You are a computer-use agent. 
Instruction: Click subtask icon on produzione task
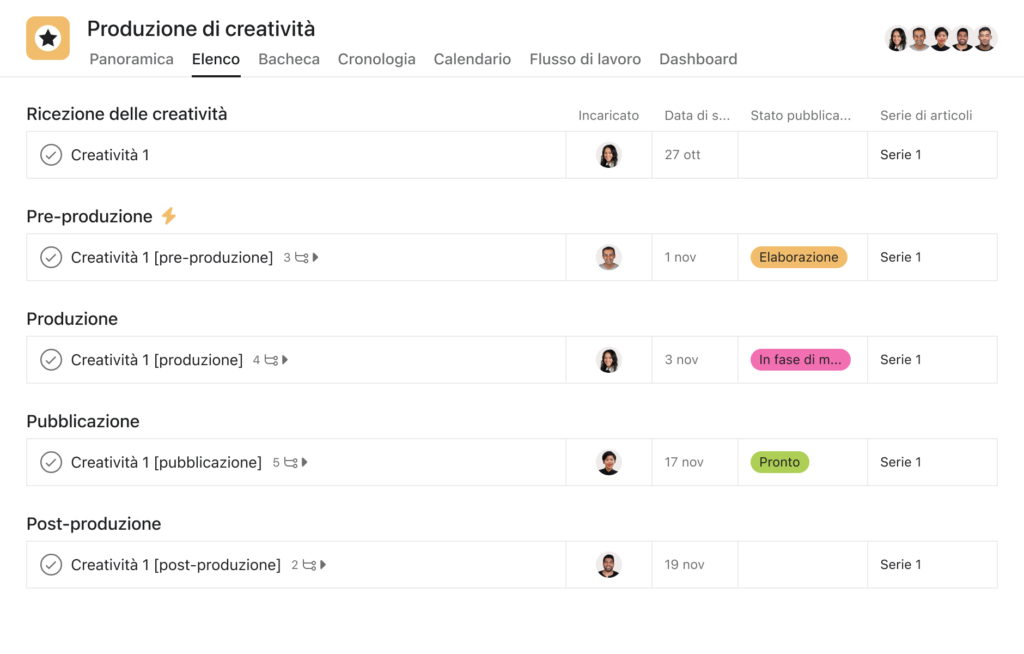coord(271,360)
